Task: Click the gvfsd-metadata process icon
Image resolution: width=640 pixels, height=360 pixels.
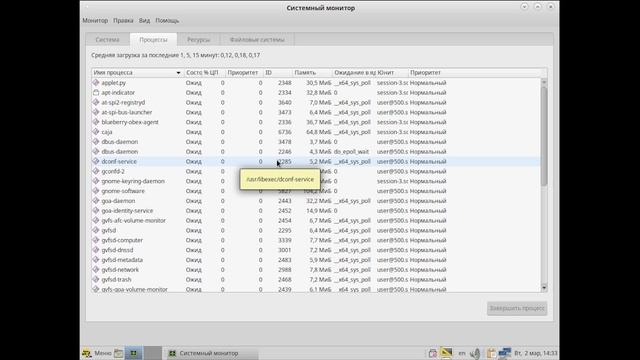Action: pos(96,260)
